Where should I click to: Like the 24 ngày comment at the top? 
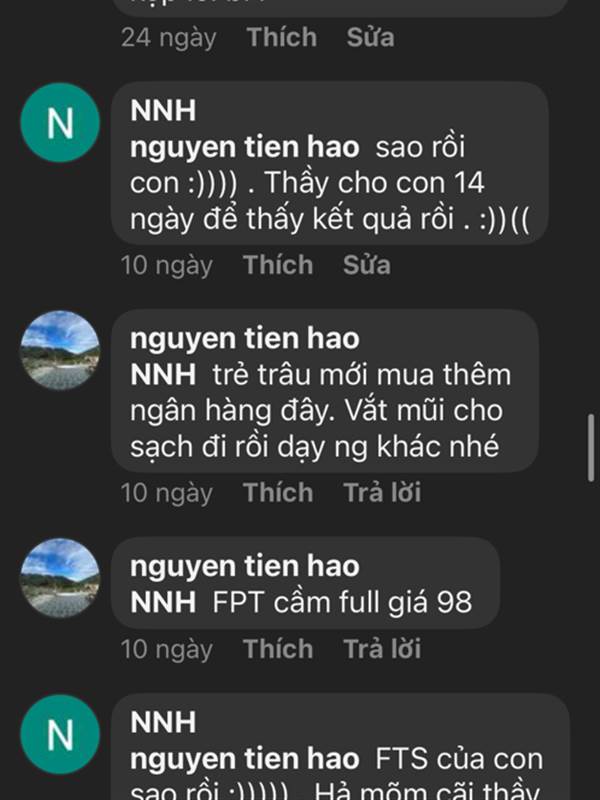coord(282,37)
